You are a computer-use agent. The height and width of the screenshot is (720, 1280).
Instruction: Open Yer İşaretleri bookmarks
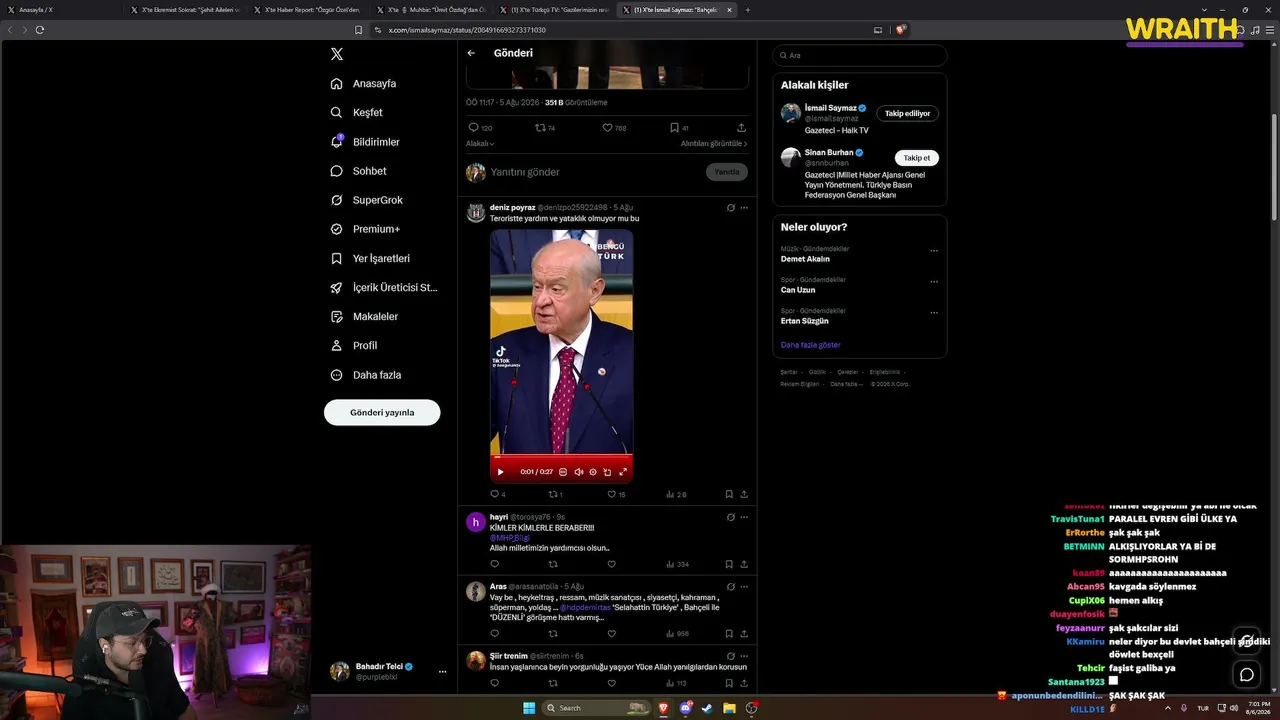click(x=370, y=258)
